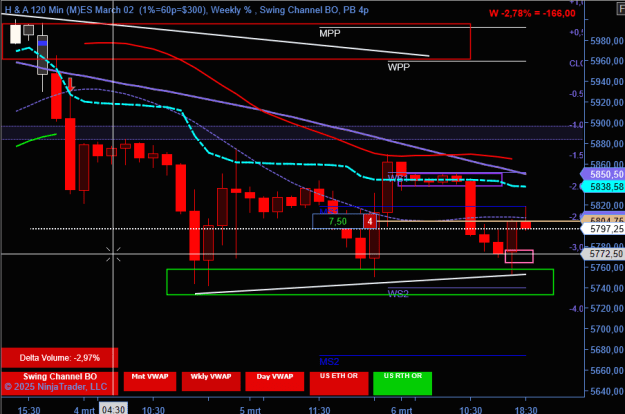
Task: Click the 5640,00 price axis label
Action: click(606, 391)
